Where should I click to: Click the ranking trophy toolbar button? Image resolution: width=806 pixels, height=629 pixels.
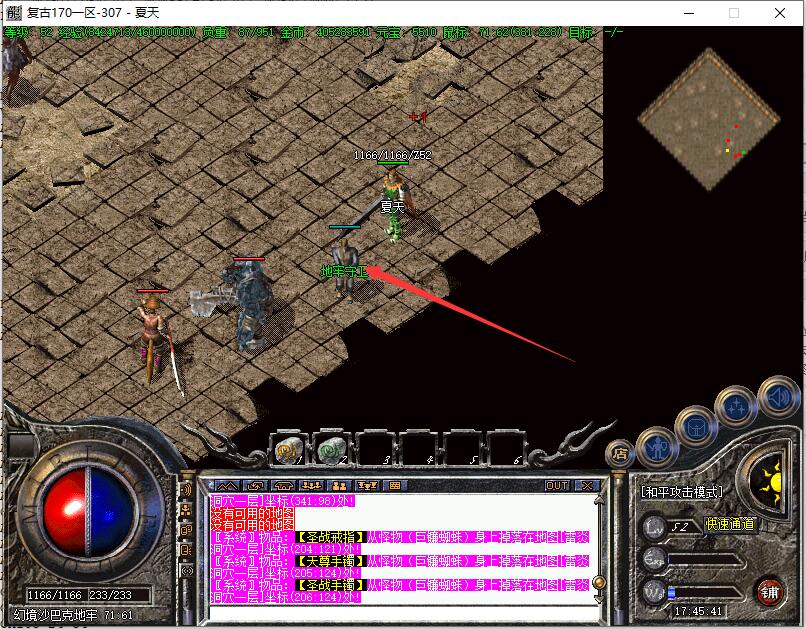tap(367, 486)
